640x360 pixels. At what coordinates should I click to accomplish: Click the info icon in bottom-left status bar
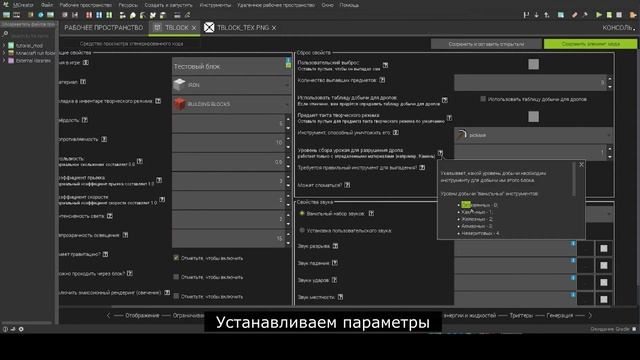(5, 329)
